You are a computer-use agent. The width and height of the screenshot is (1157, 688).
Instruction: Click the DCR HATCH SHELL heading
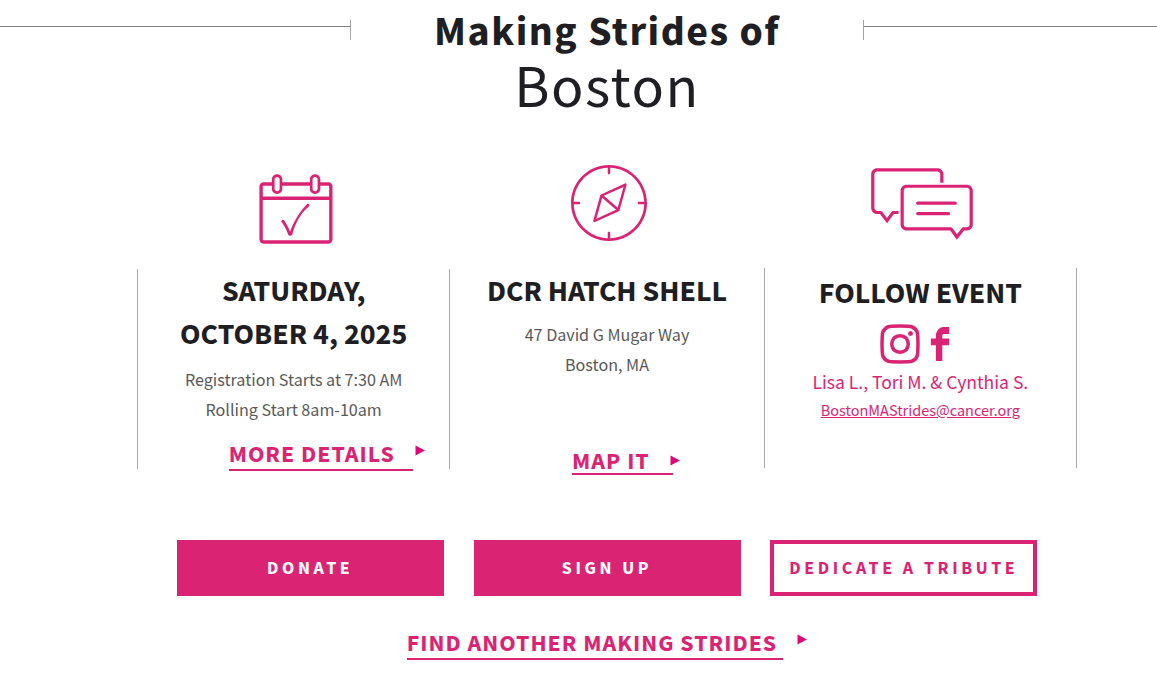tap(607, 292)
